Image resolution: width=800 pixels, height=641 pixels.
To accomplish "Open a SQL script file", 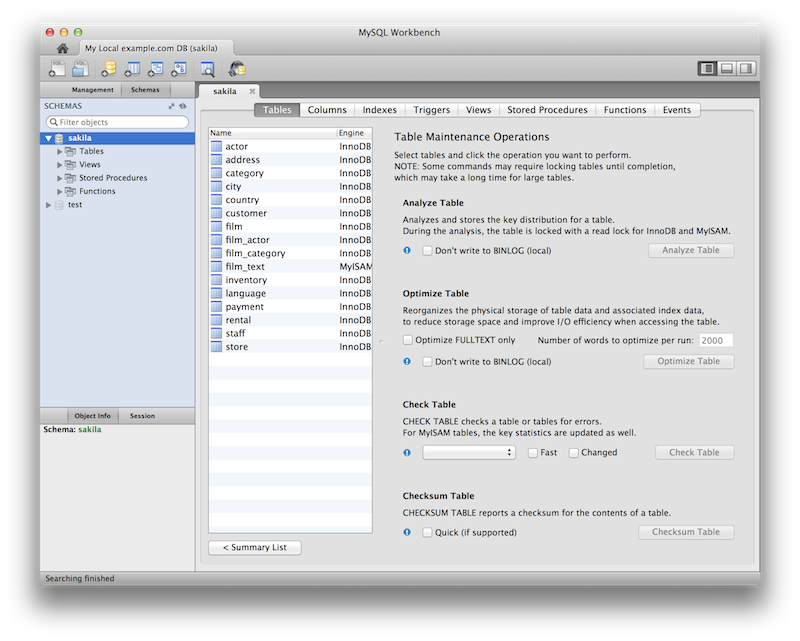I will [79, 68].
